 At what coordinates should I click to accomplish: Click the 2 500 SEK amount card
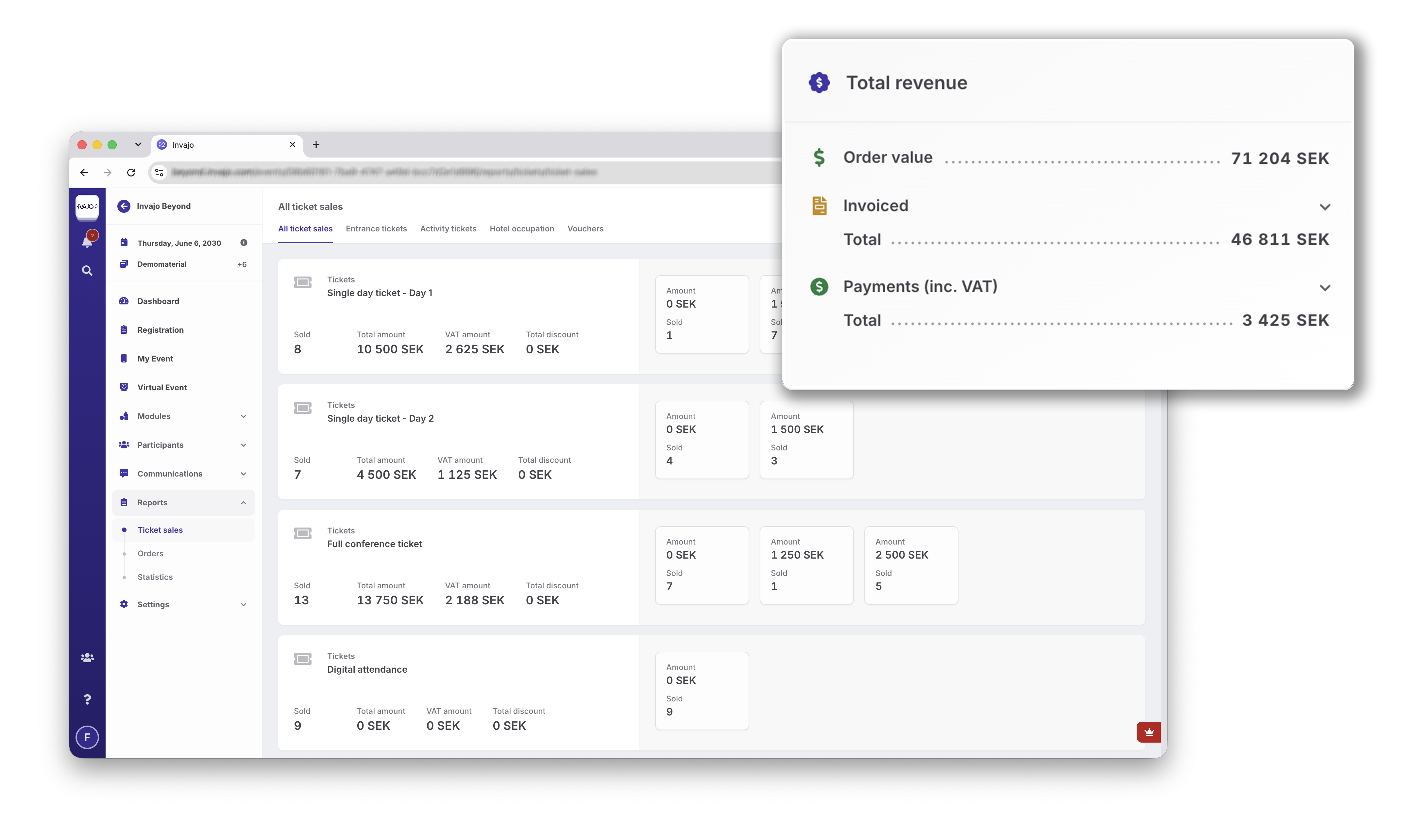(911, 565)
